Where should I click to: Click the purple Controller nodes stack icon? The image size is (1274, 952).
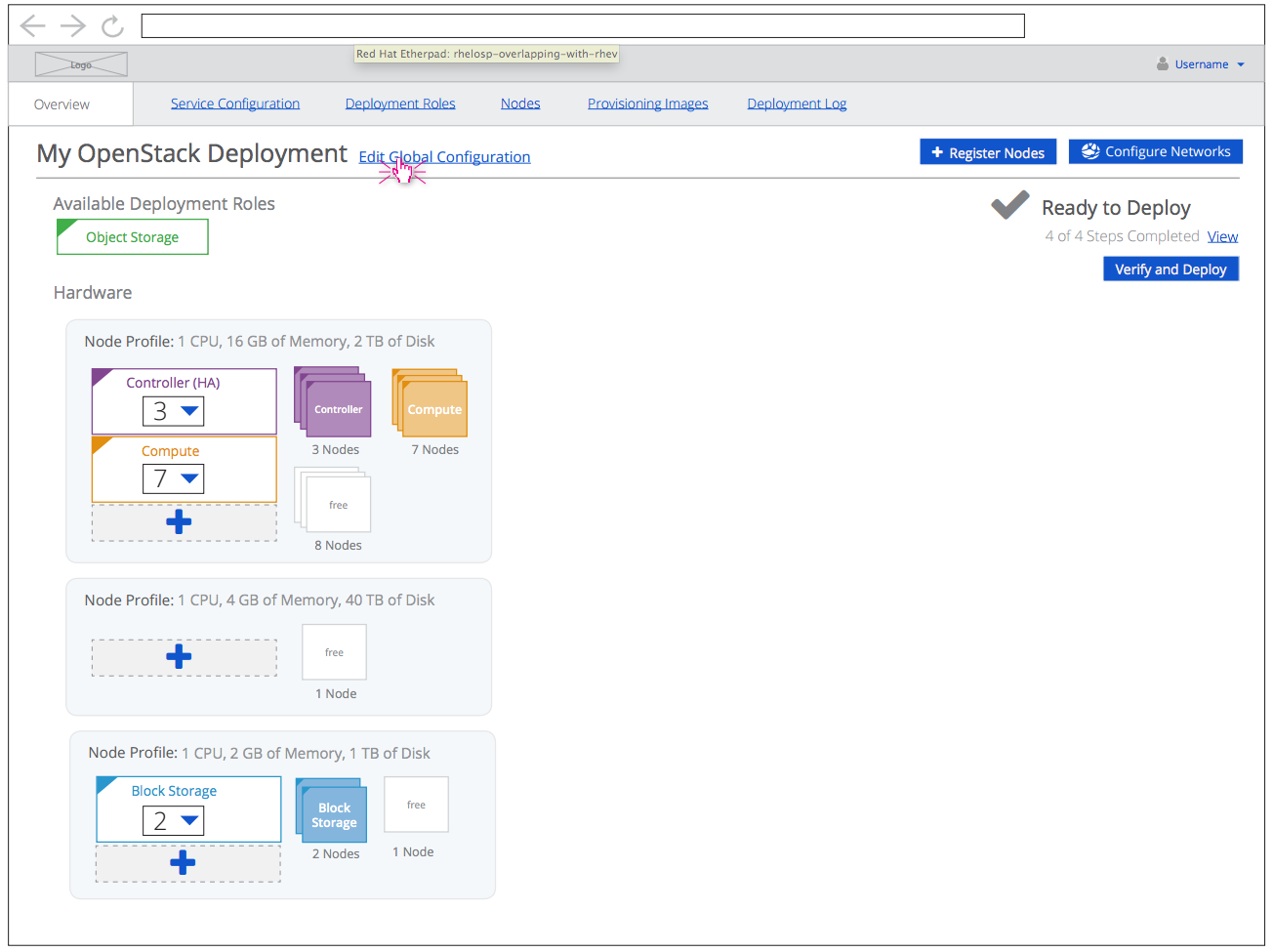coord(334,403)
